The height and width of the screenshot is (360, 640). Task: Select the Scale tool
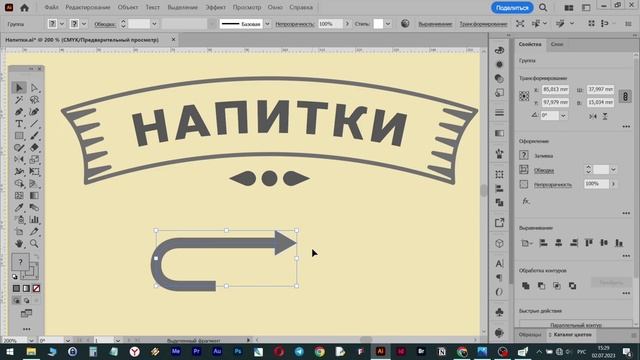[34, 160]
